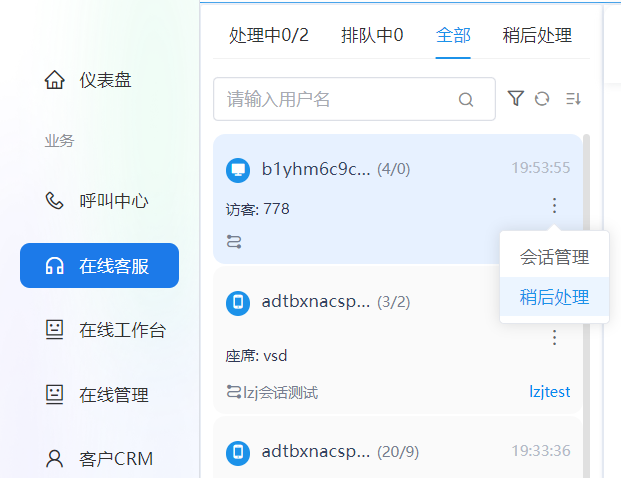Open 在线客服 in sidebar
The height and width of the screenshot is (478, 621).
(x=99, y=265)
